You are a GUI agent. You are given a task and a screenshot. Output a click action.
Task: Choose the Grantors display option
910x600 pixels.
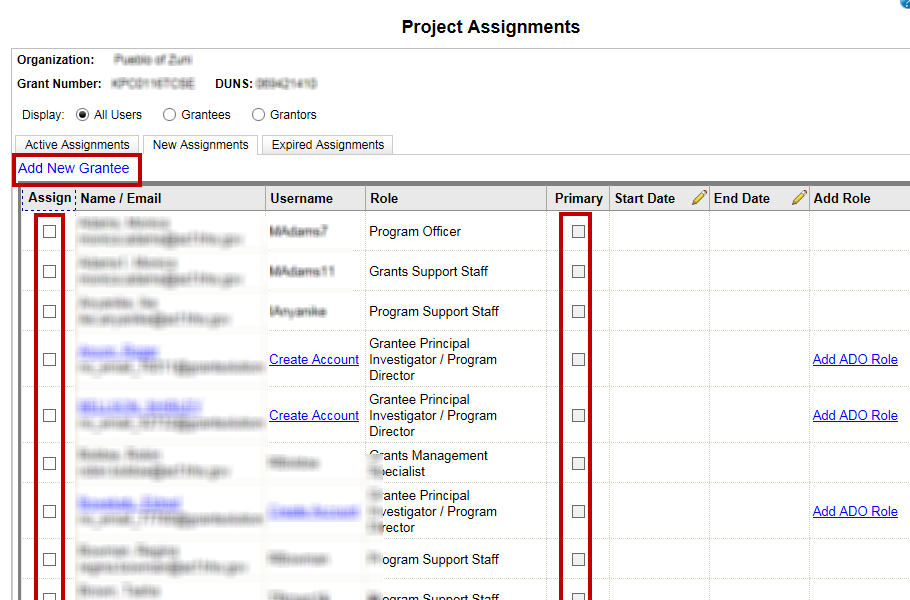pyautogui.click(x=259, y=115)
